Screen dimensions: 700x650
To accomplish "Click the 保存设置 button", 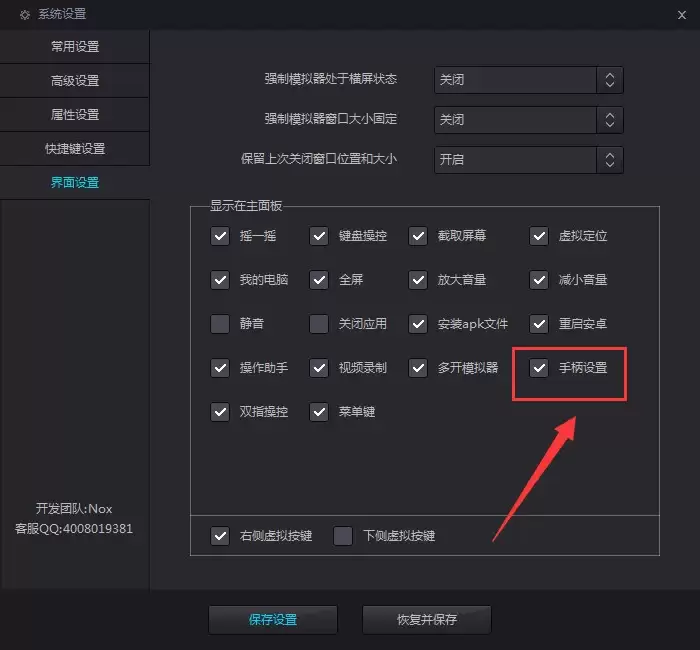I will pyautogui.click(x=273, y=620).
